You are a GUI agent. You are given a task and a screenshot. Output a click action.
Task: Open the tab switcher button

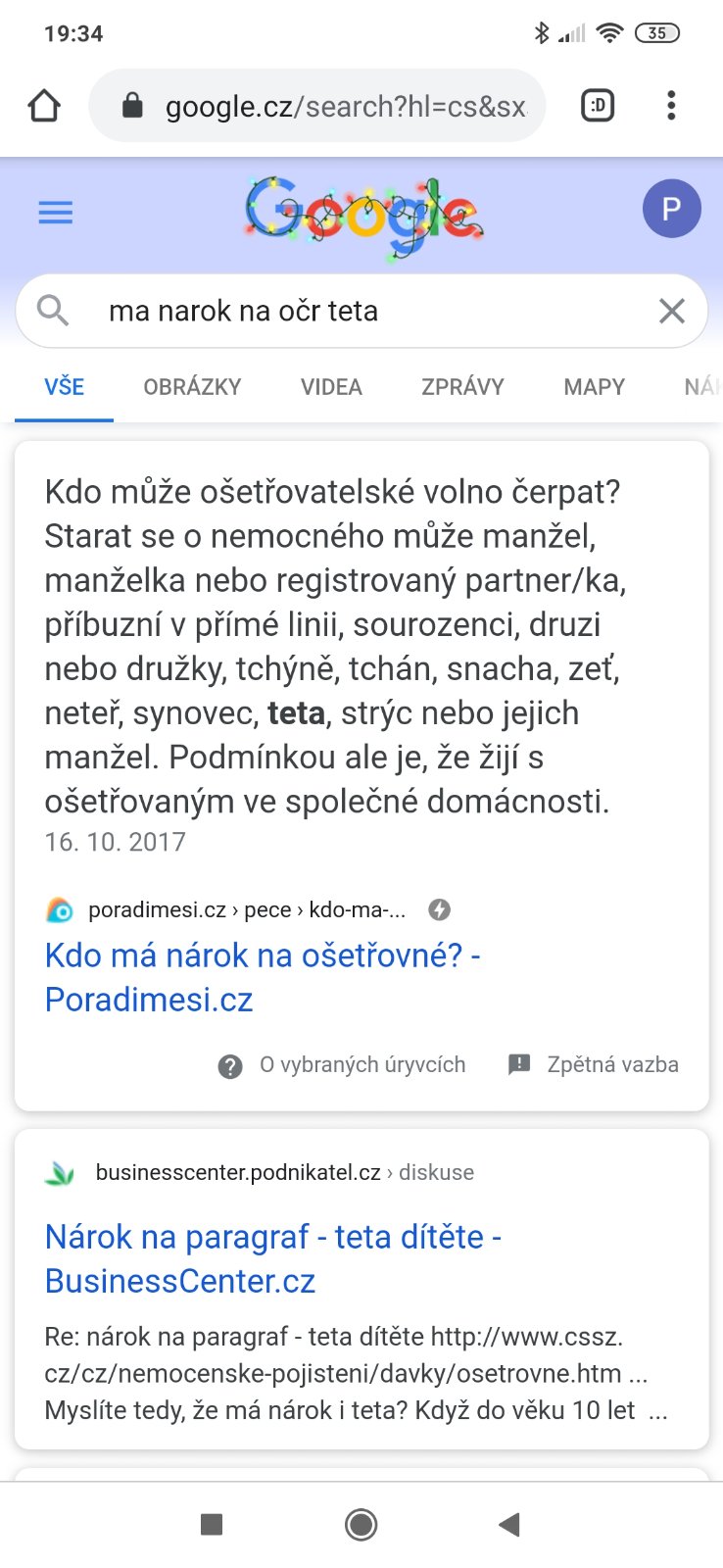tap(598, 106)
